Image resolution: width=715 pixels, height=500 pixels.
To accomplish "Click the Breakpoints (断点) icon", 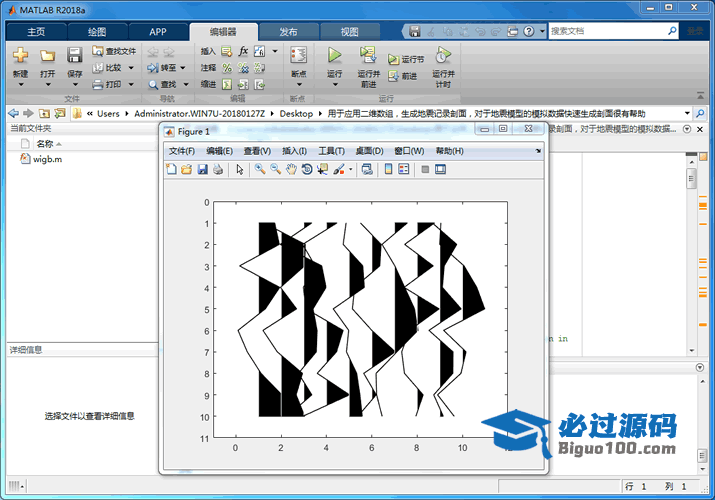I will (x=299, y=55).
